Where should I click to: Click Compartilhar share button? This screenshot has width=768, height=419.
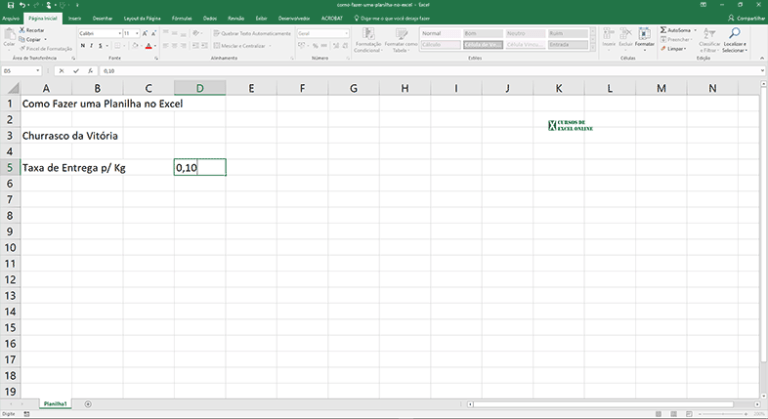point(747,18)
